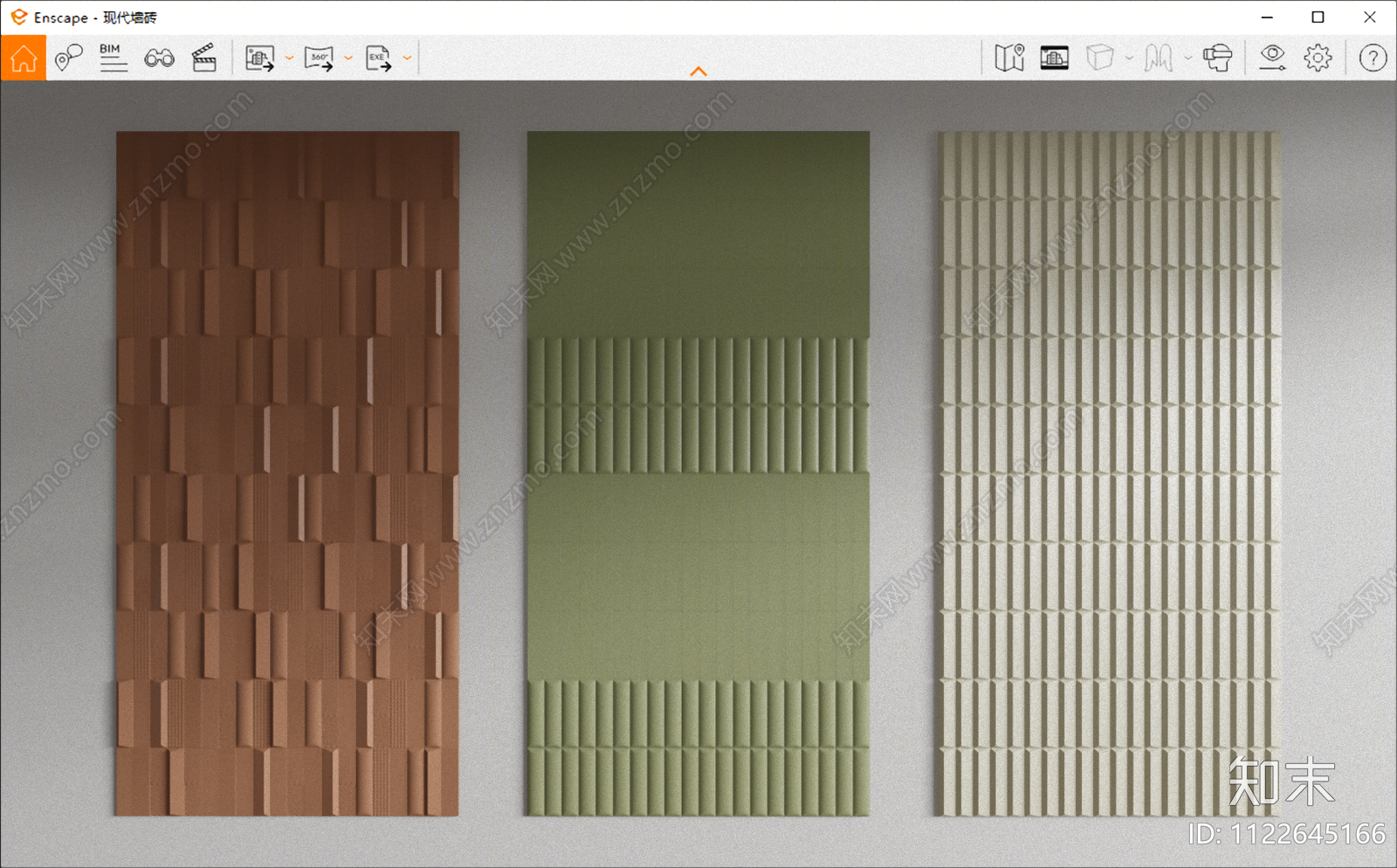The height and width of the screenshot is (868, 1397).
Task: Click the grayed cube view mode icon
Action: (x=1100, y=59)
